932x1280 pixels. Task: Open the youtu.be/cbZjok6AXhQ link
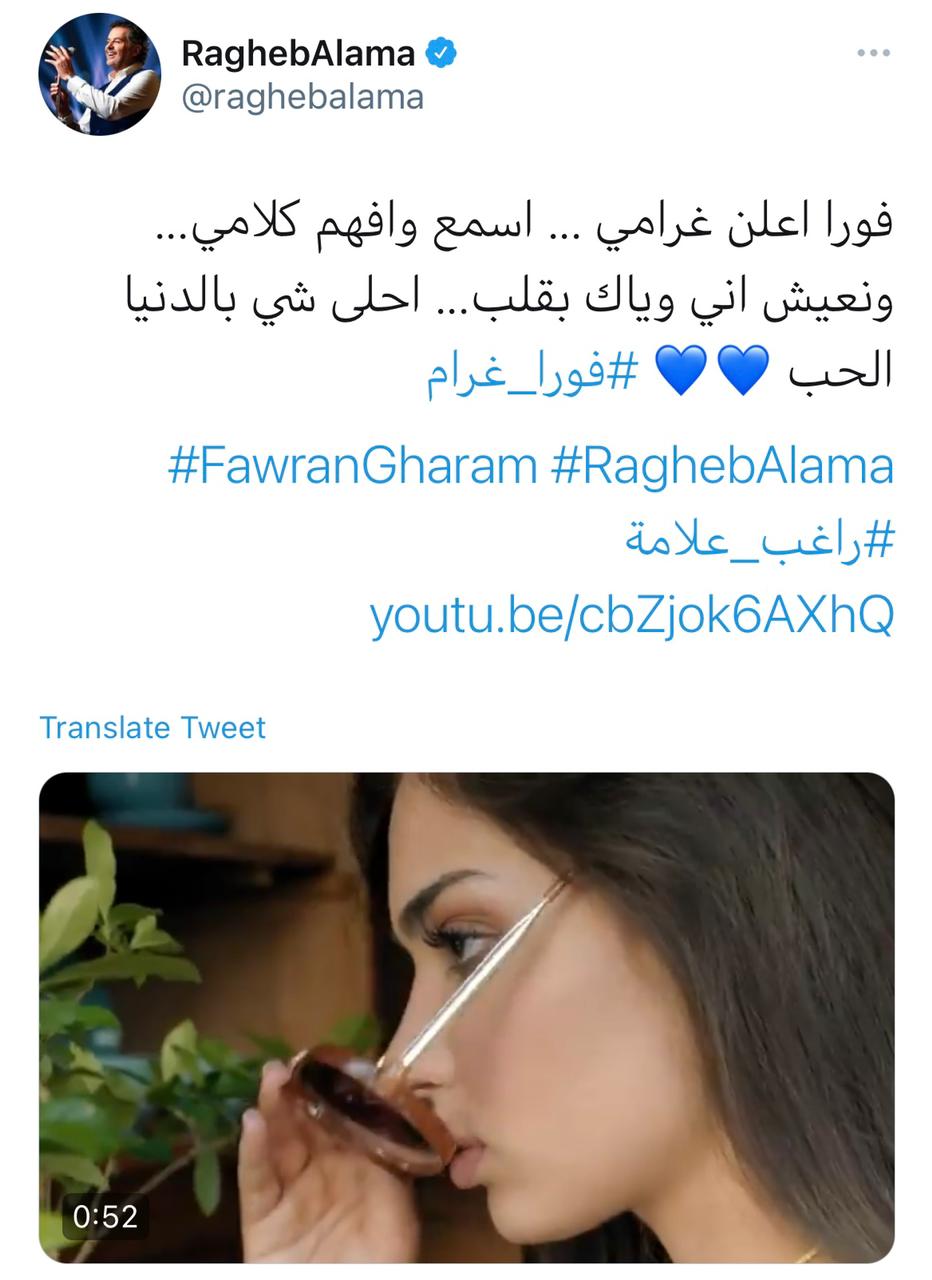click(x=631, y=615)
